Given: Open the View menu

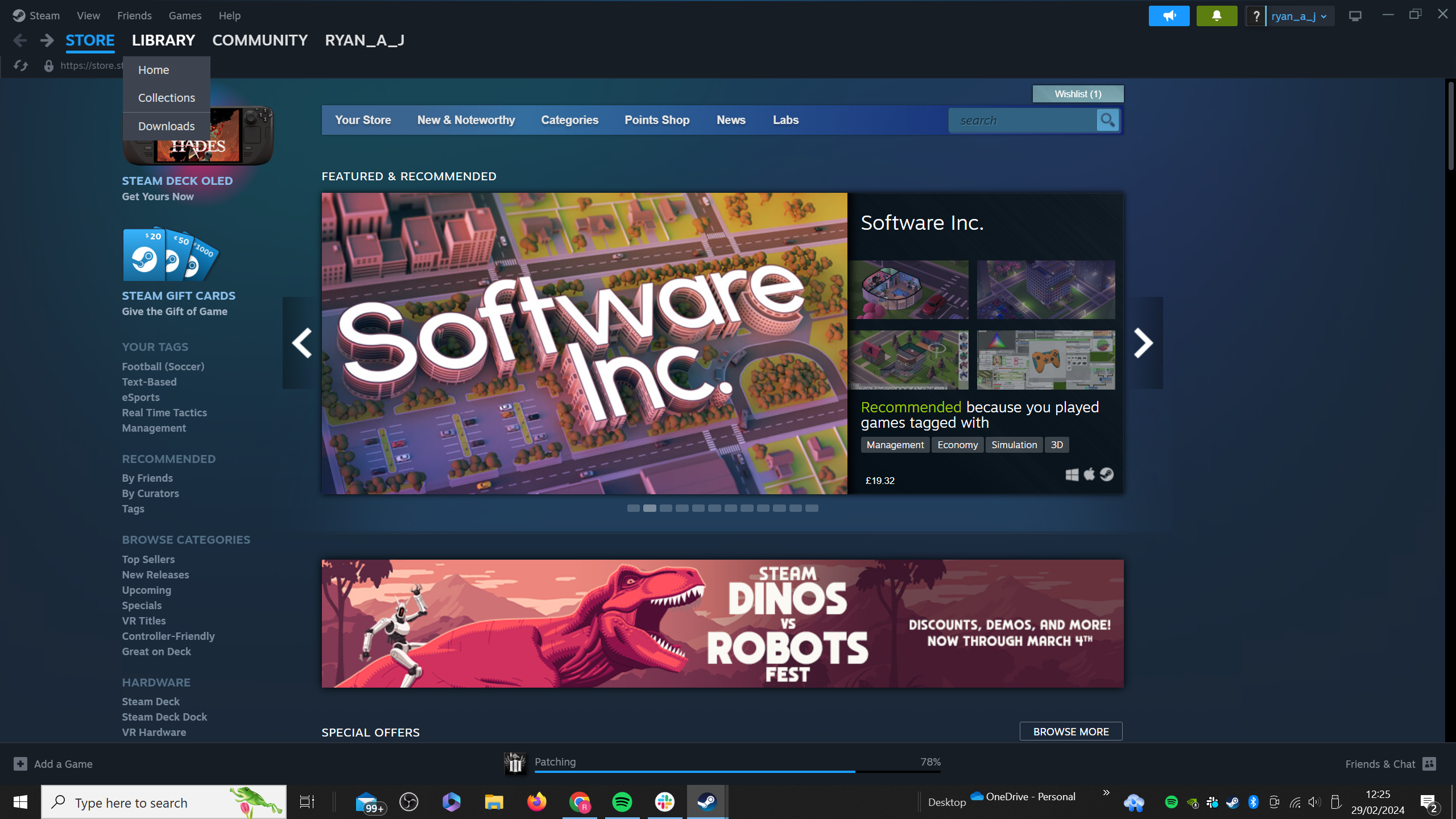Looking at the screenshot, I should [88, 15].
